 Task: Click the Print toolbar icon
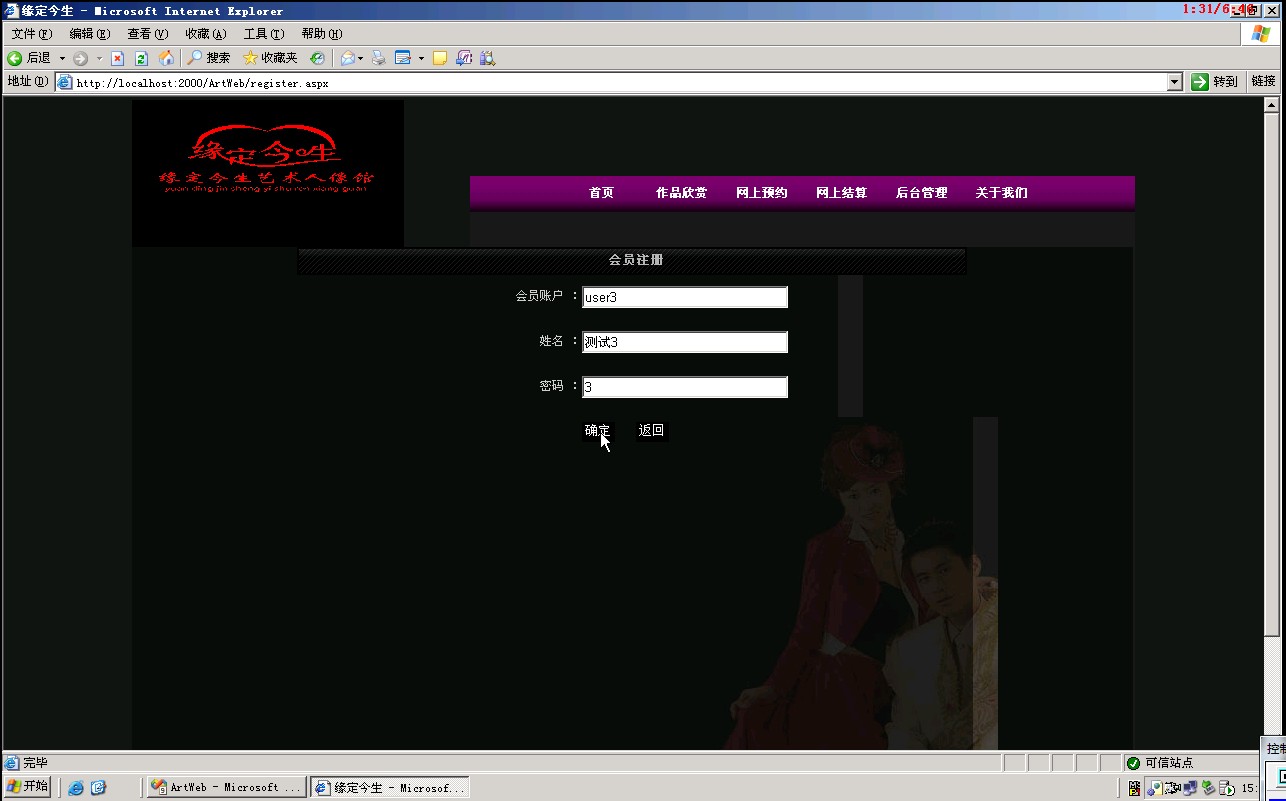(378, 58)
